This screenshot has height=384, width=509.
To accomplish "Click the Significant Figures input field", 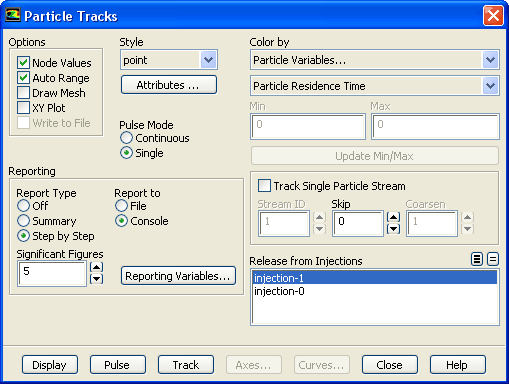I will (x=52, y=273).
